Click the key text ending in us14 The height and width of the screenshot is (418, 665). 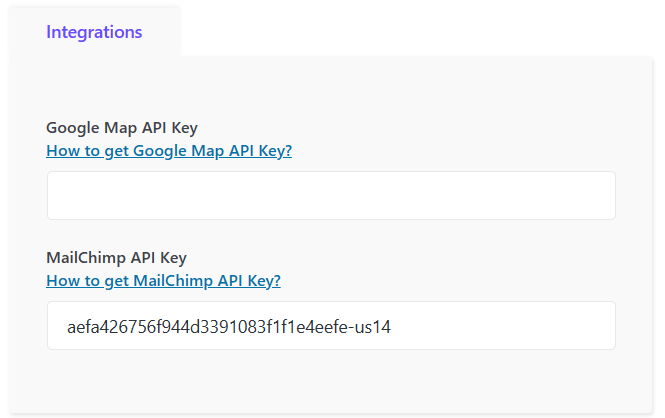[228, 327]
